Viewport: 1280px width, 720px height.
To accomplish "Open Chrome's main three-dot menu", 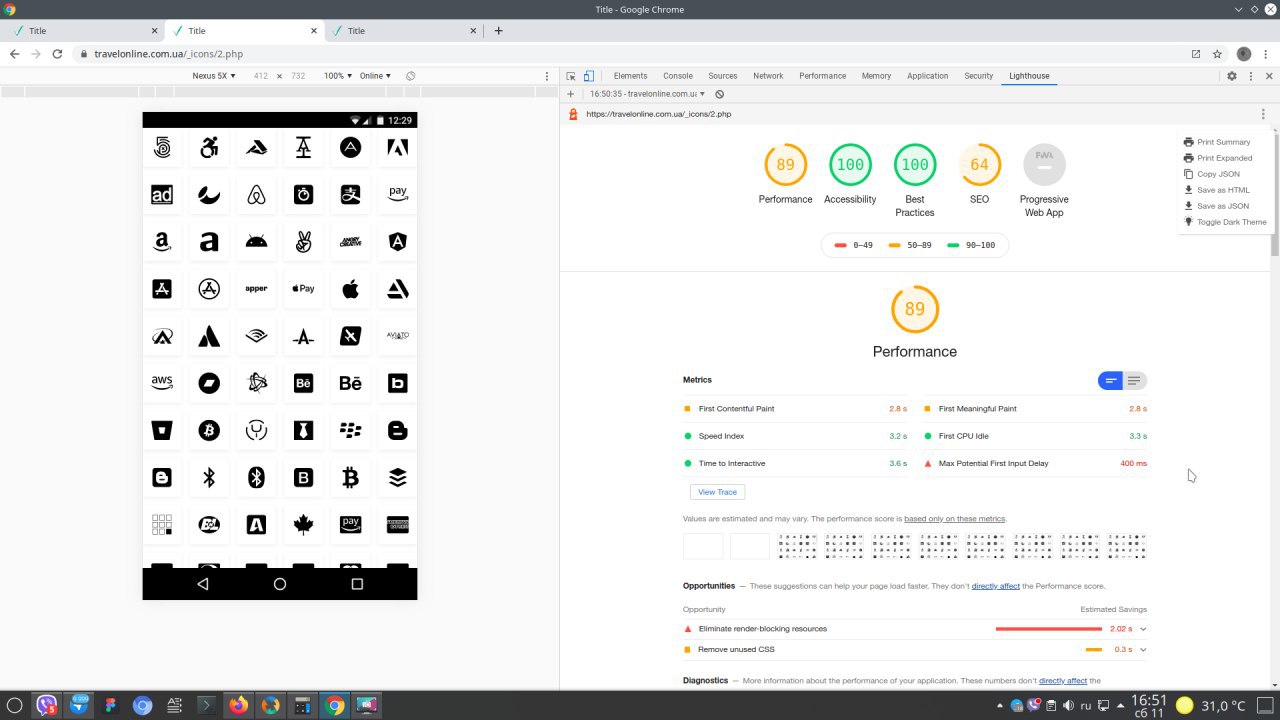I will click(x=1266, y=54).
